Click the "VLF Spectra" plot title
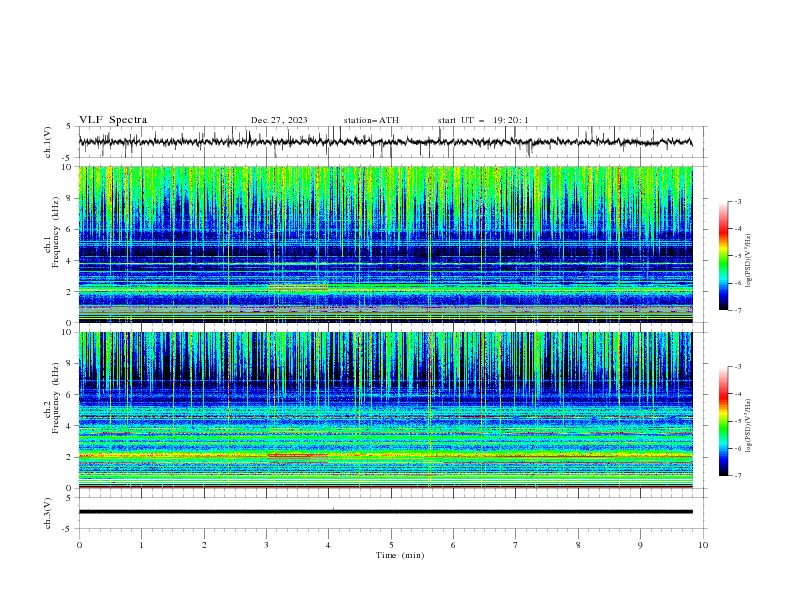This screenshot has height=612, width=792. coord(113,120)
